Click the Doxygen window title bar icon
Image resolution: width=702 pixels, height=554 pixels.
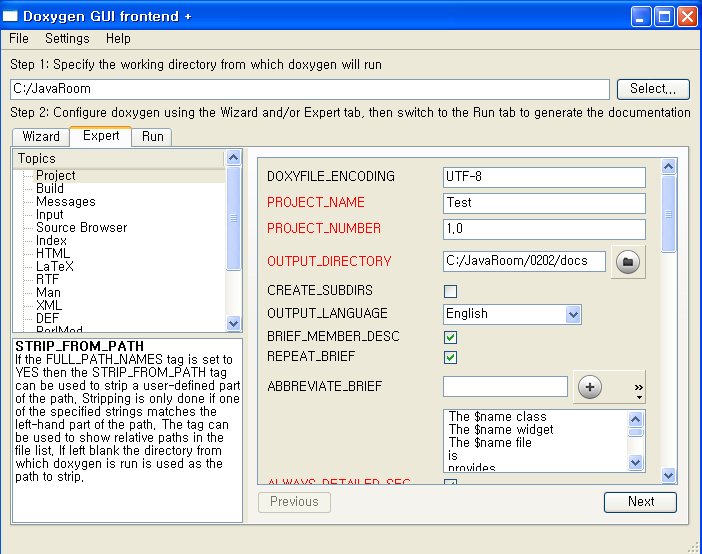tap(10, 17)
